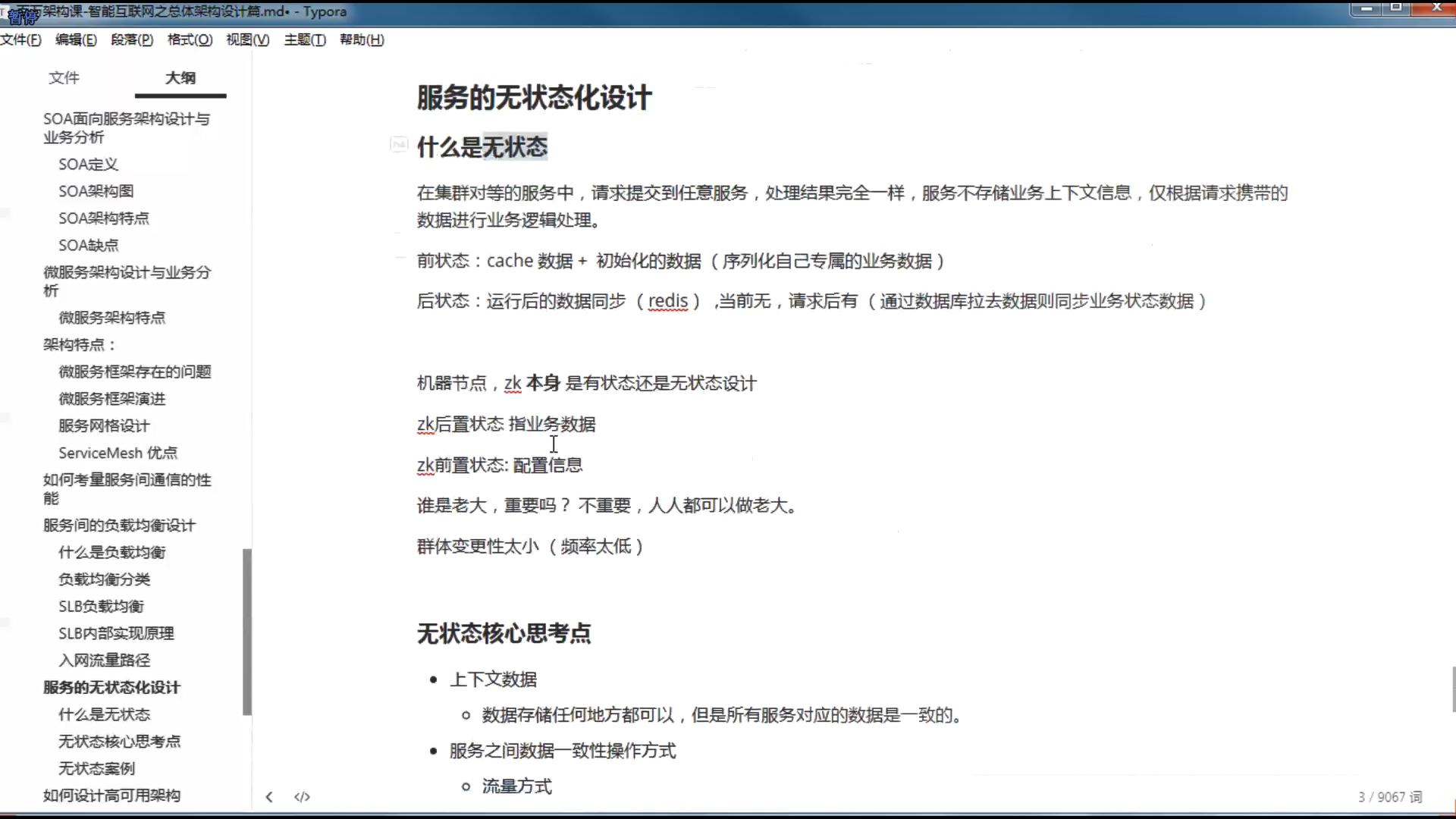Click the document's right scrollbar thumb
Screen dimensions: 1456x819
click(x=1453, y=689)
